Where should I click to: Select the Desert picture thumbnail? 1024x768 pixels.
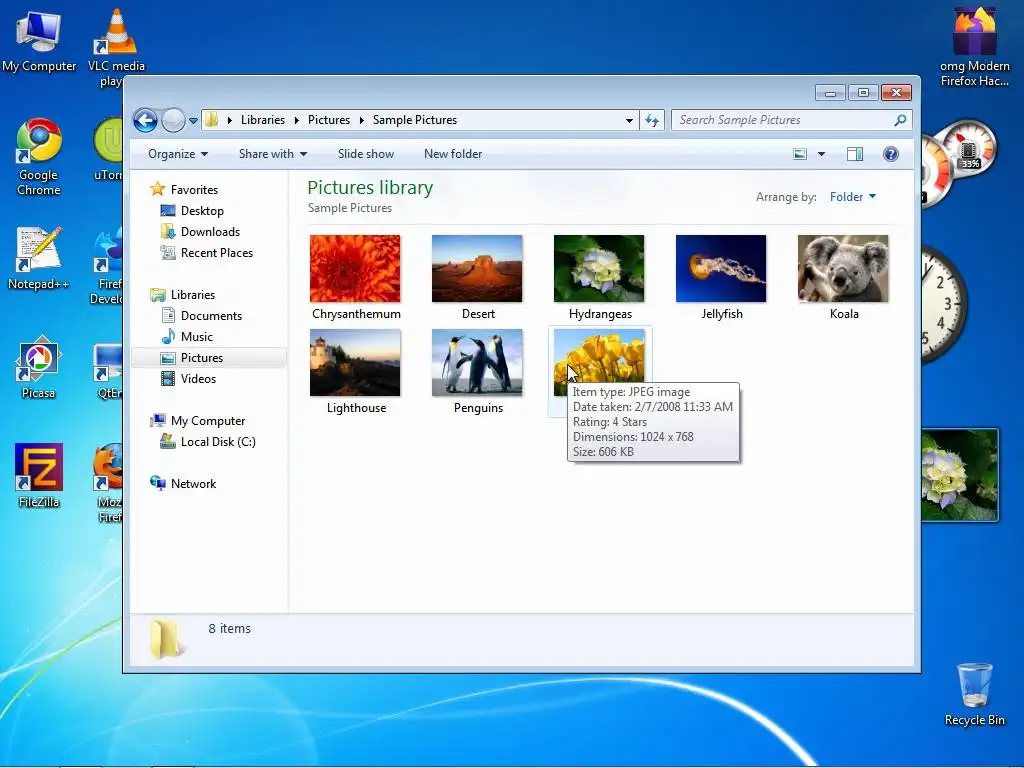tap(477, 268)
